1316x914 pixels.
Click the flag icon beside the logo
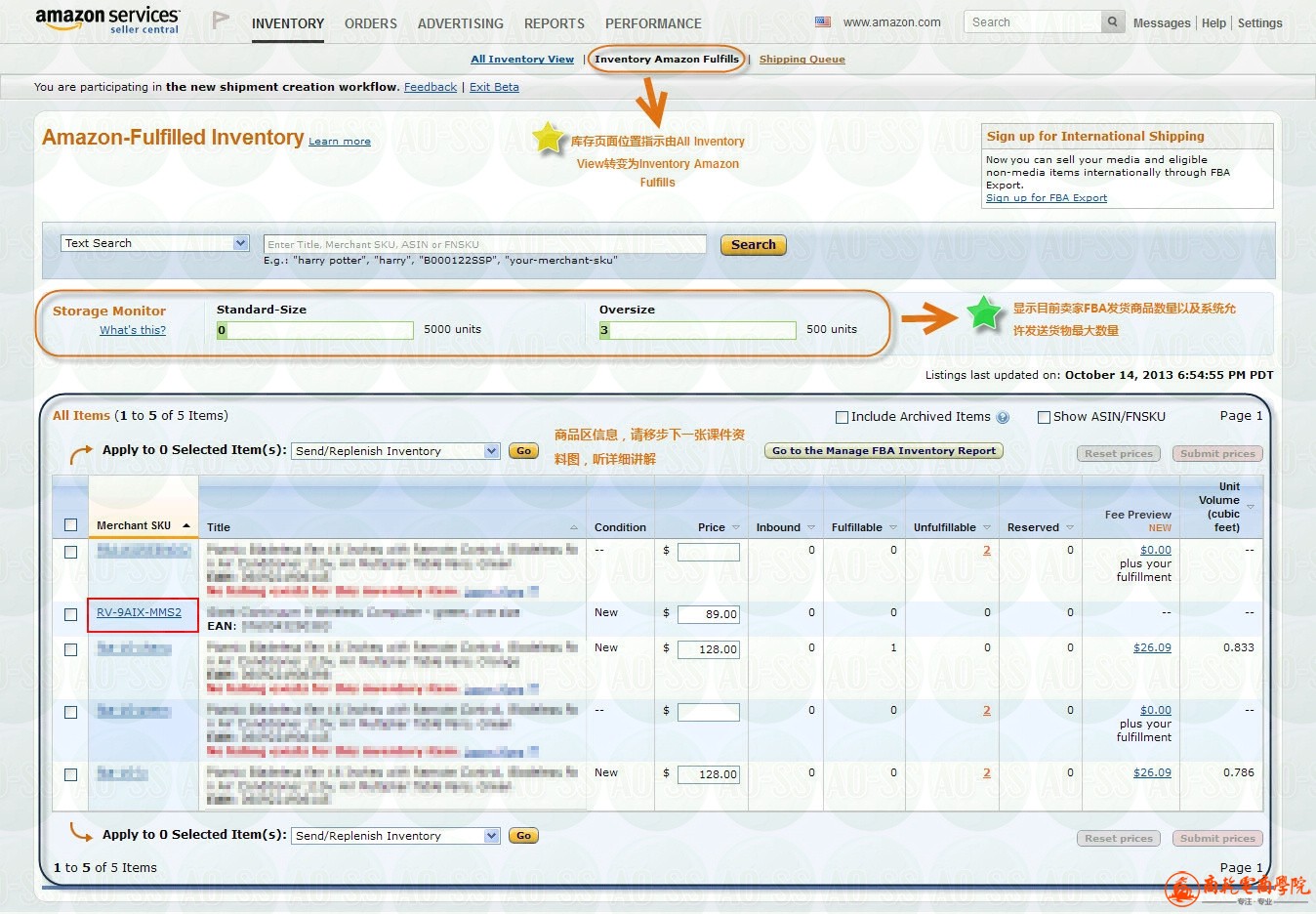pyautogui.click(x=221, y=21)
